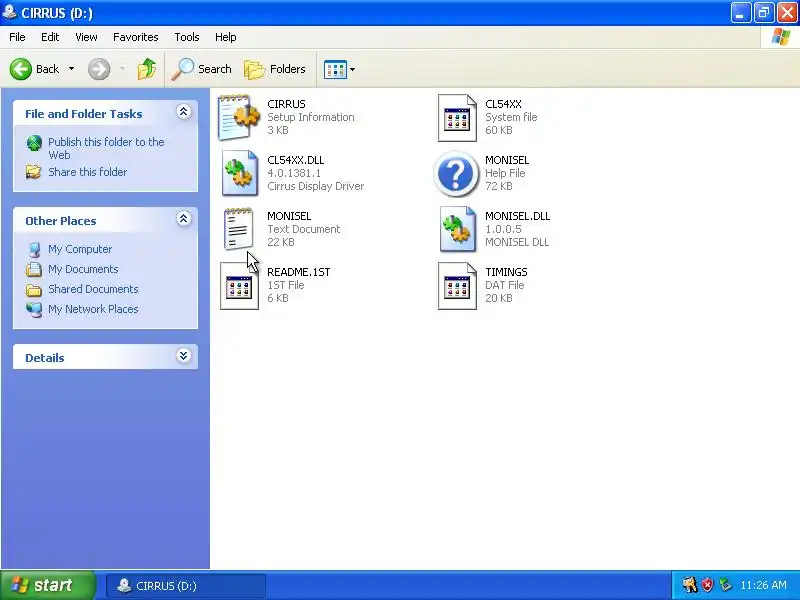Click the red security shield tray icon
Viewport: 800px width, 600px height.
coord(707,585)
